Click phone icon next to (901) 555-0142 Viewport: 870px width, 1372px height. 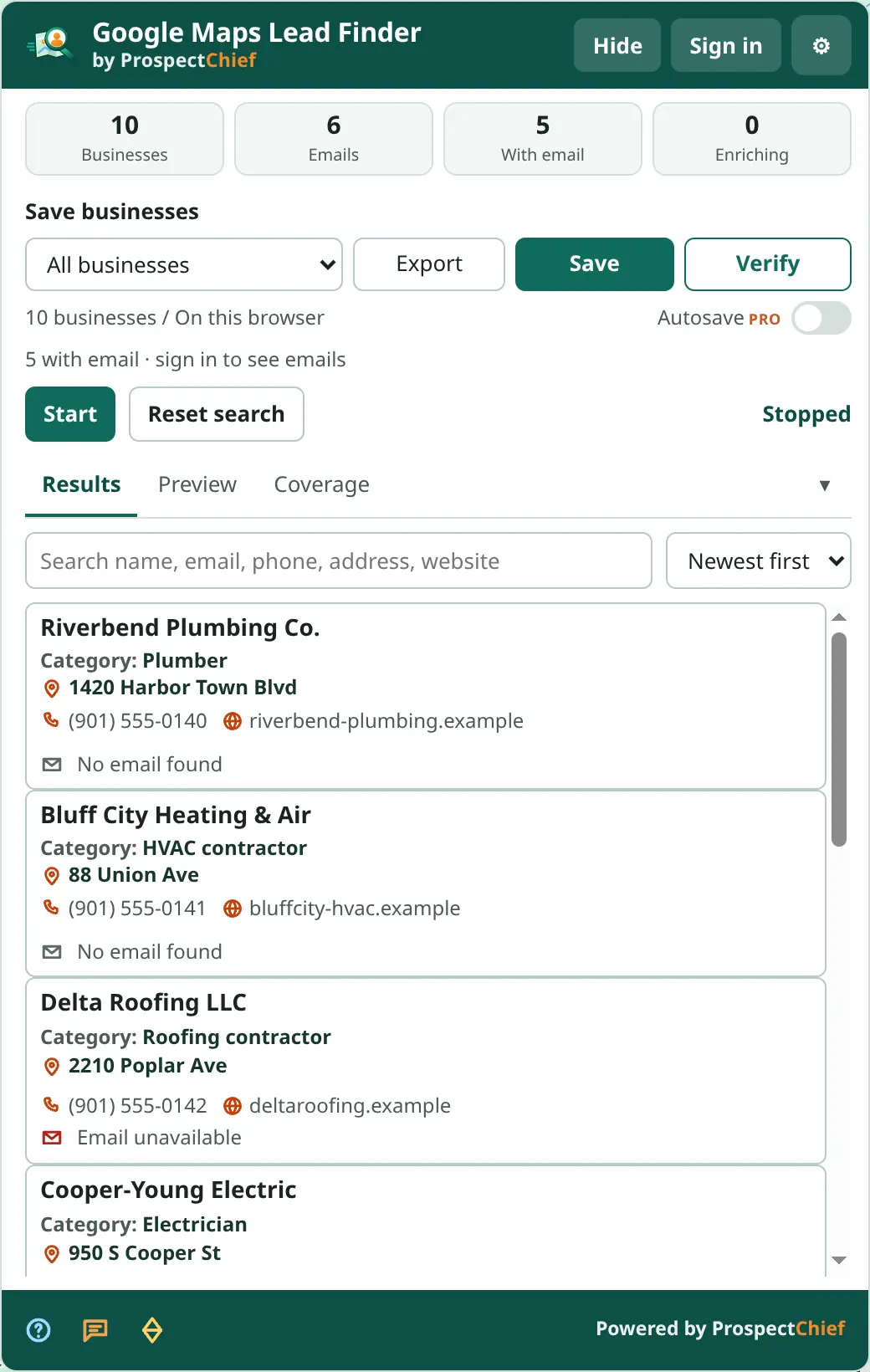[51, 1105]
